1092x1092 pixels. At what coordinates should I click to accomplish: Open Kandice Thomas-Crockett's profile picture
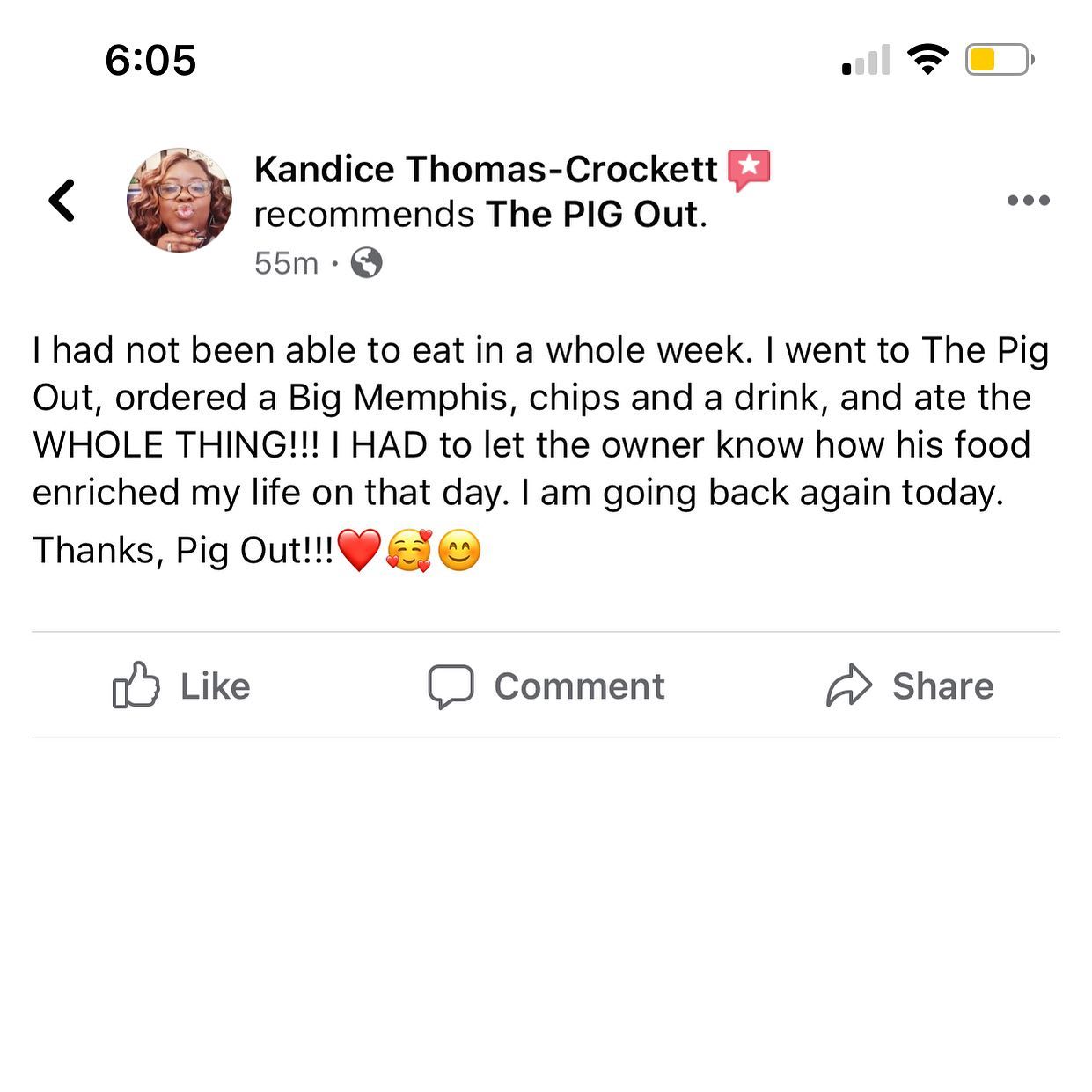pos(180,200)
